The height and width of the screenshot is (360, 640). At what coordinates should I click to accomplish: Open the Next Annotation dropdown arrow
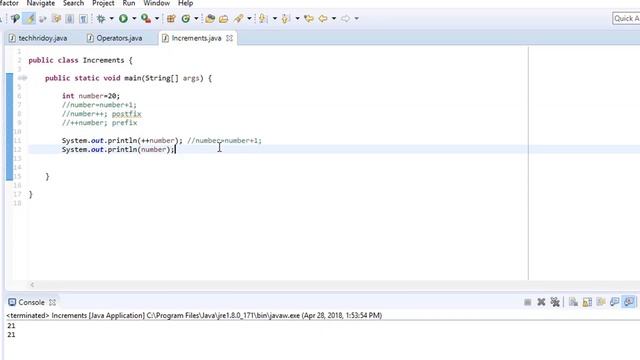(274, 18)
